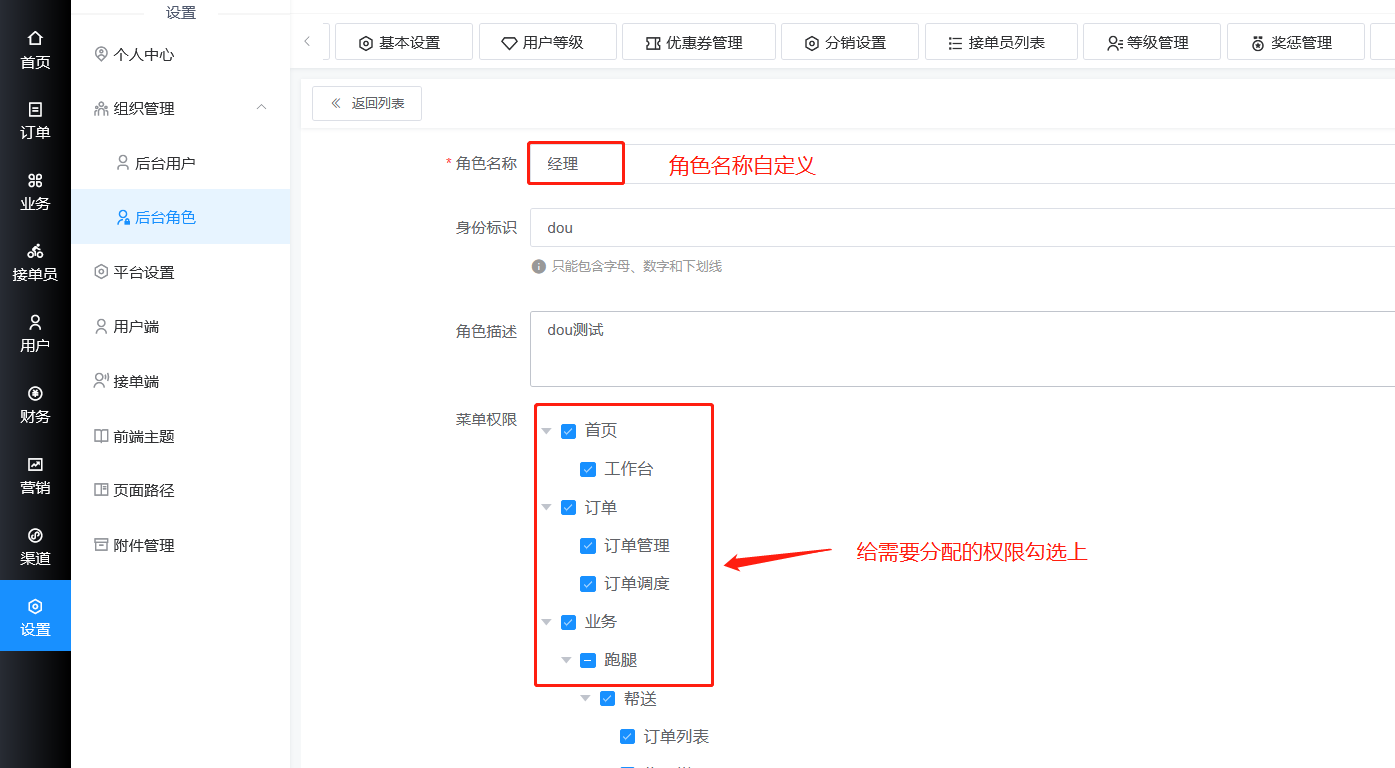Viewport: 1395px width, 768px height.
Task: Open the 营销 marketing sidebar icon
Action: pos(35,464)
